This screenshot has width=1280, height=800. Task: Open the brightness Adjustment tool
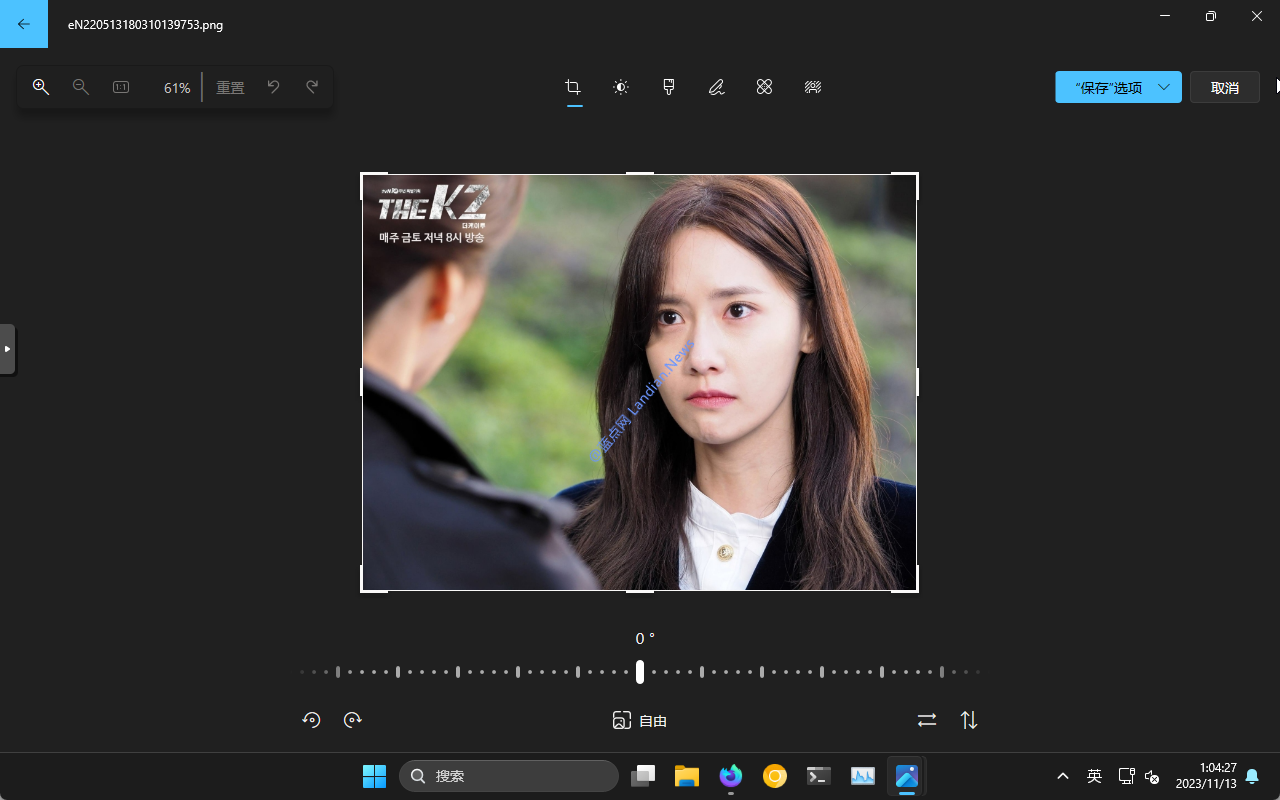(621, 87)
